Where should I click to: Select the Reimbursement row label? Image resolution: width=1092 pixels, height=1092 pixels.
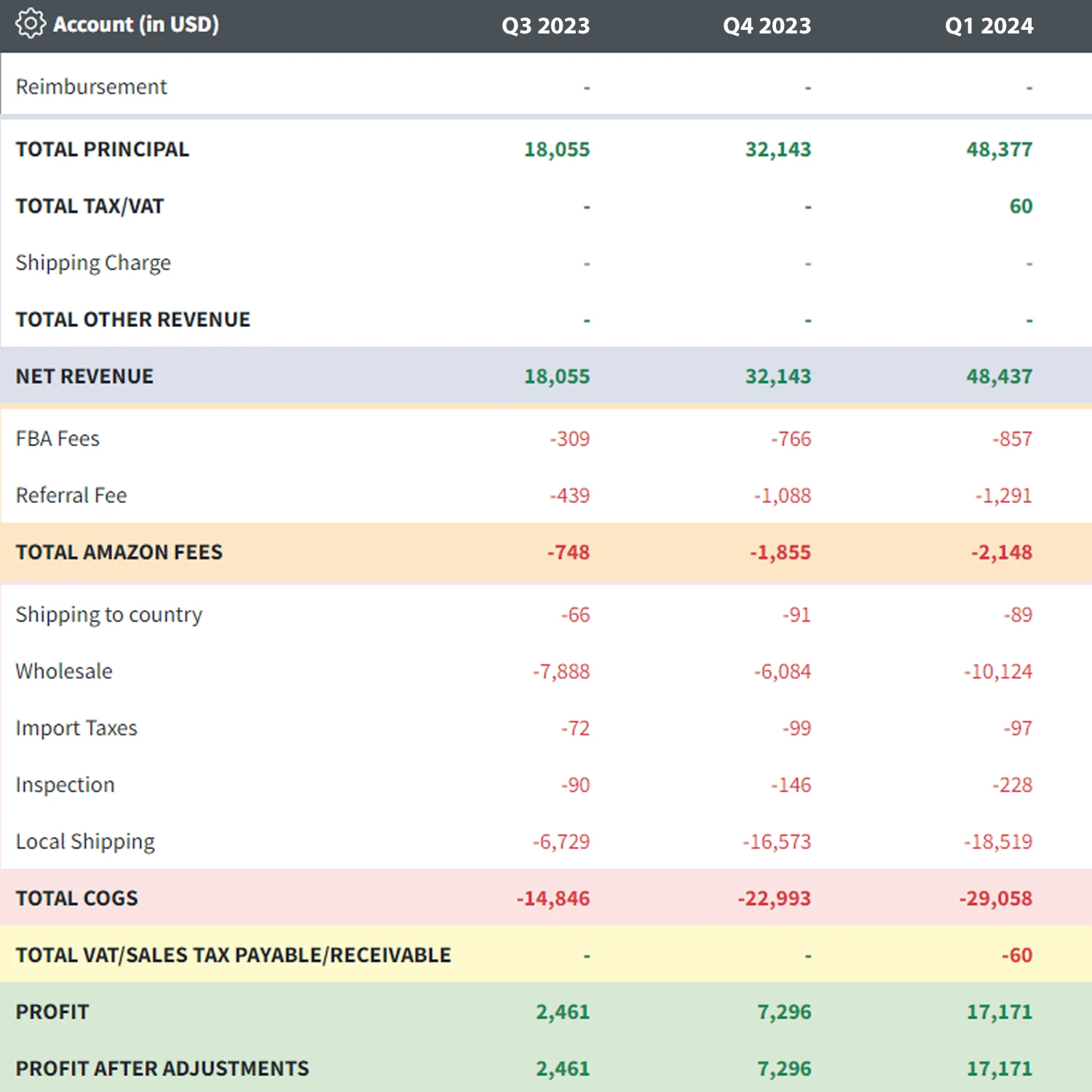click(92, 87)
